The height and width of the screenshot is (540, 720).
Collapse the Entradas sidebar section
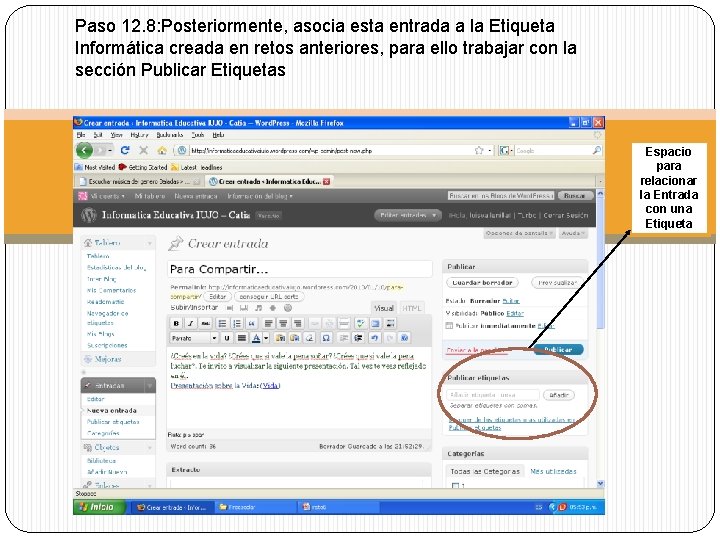pos(149,386)
